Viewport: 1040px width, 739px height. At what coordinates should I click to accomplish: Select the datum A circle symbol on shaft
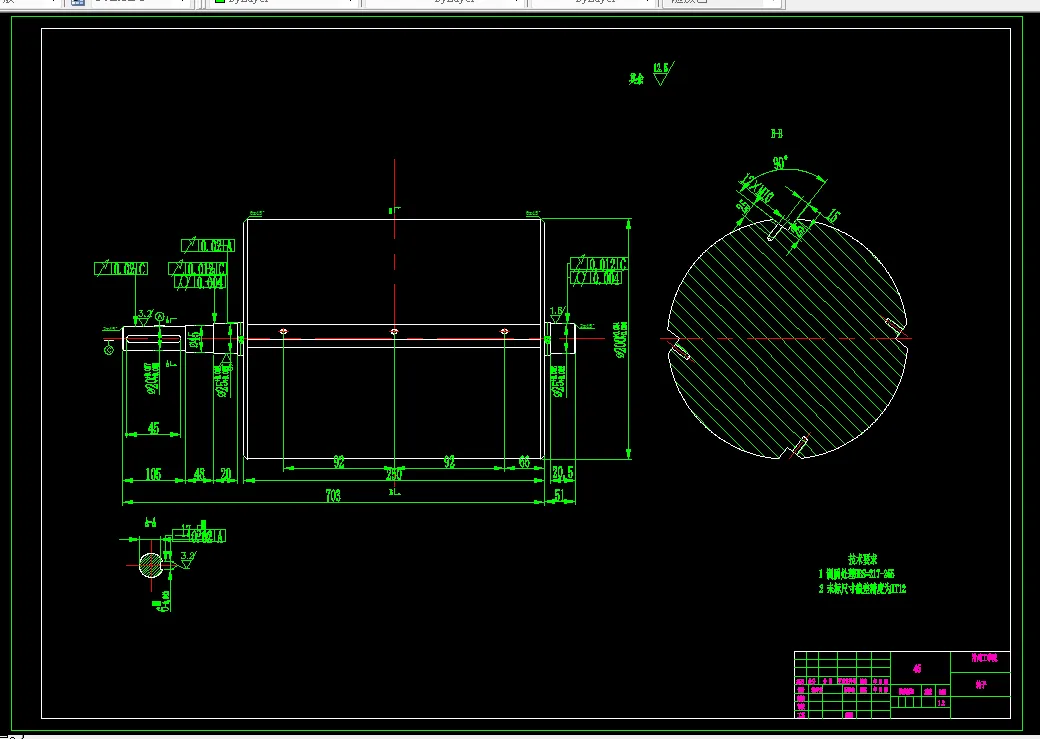pyautogui.click(x=160, y=318)
